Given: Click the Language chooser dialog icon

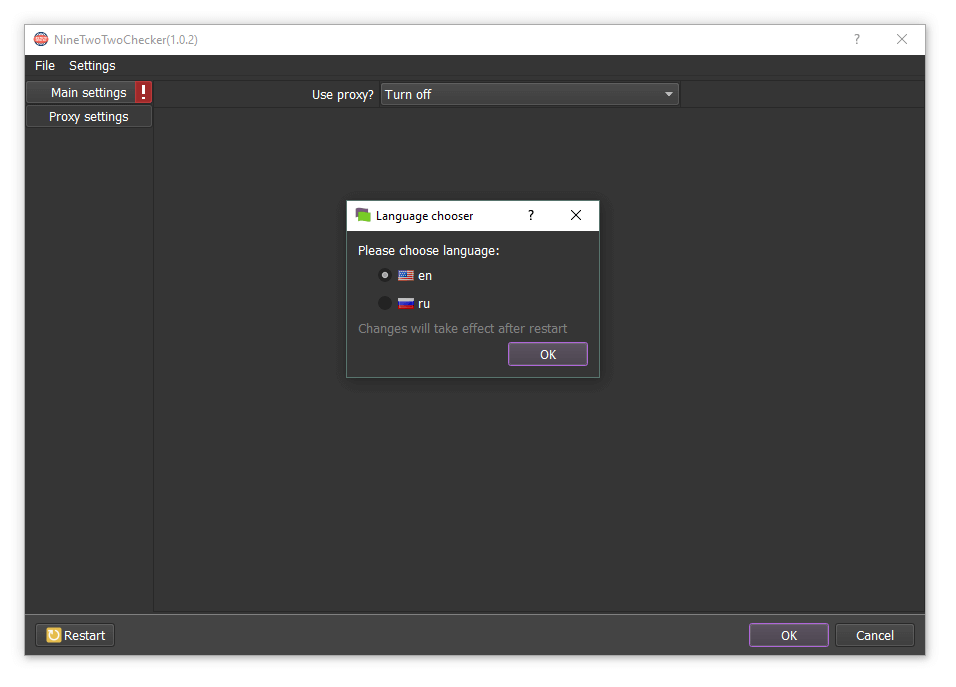Looking at the screenshot, I should tap(363, 215).
